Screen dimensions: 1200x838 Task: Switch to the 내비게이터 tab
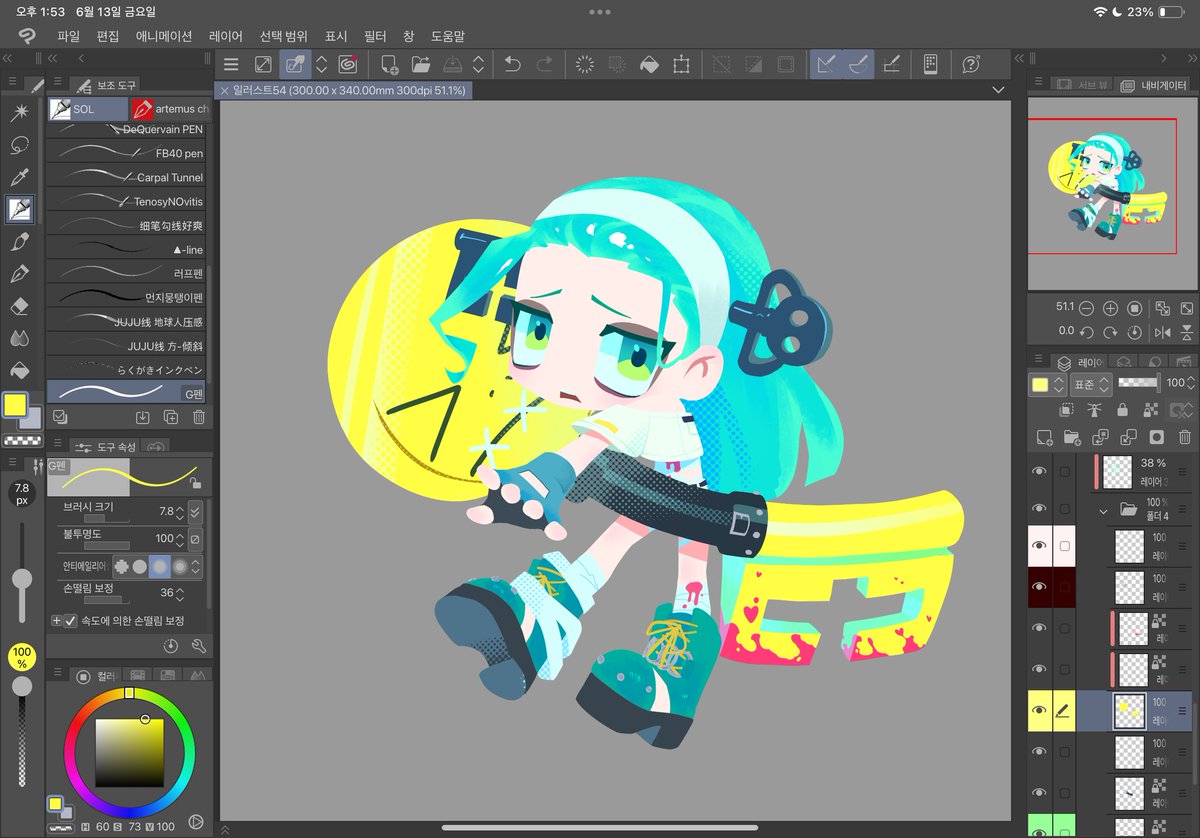1156,85
